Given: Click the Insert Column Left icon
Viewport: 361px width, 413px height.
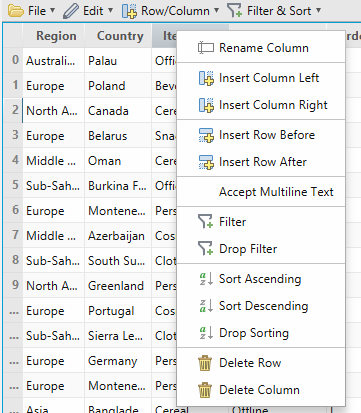Looking at the screenshot, I should click(206, 78).
